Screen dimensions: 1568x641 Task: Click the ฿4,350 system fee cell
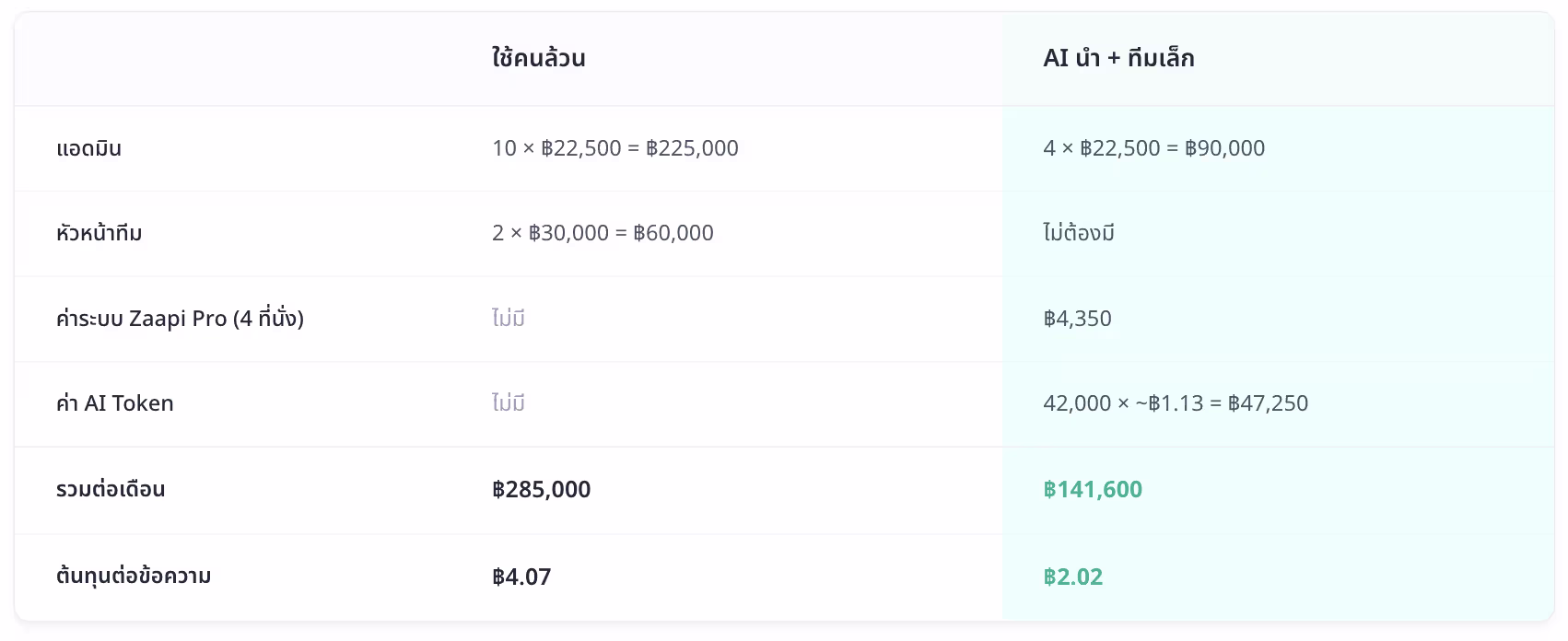tap(1077, 319)
